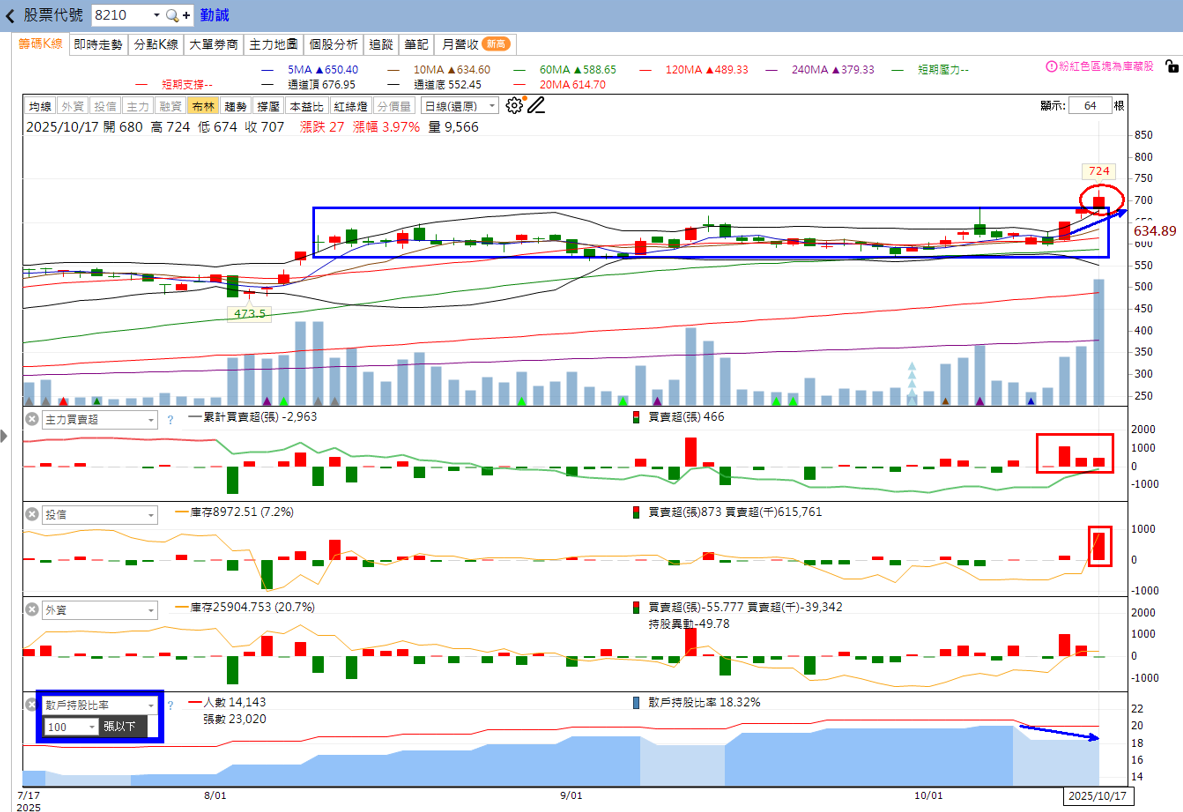Click the 勤誠 stock name link
The height and width of the screenshot is (812, 1183).
click(x=214, y=15)
